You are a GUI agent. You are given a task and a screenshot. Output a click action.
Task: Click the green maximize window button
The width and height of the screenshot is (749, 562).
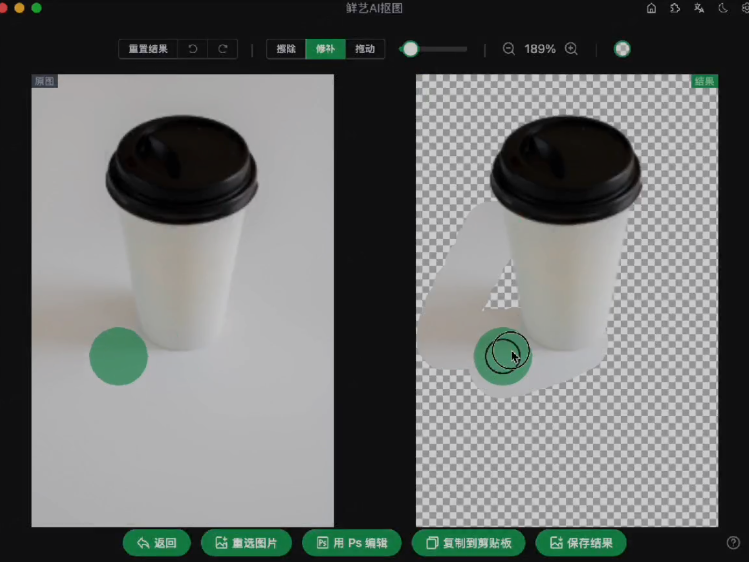click(x=36, y=8)
